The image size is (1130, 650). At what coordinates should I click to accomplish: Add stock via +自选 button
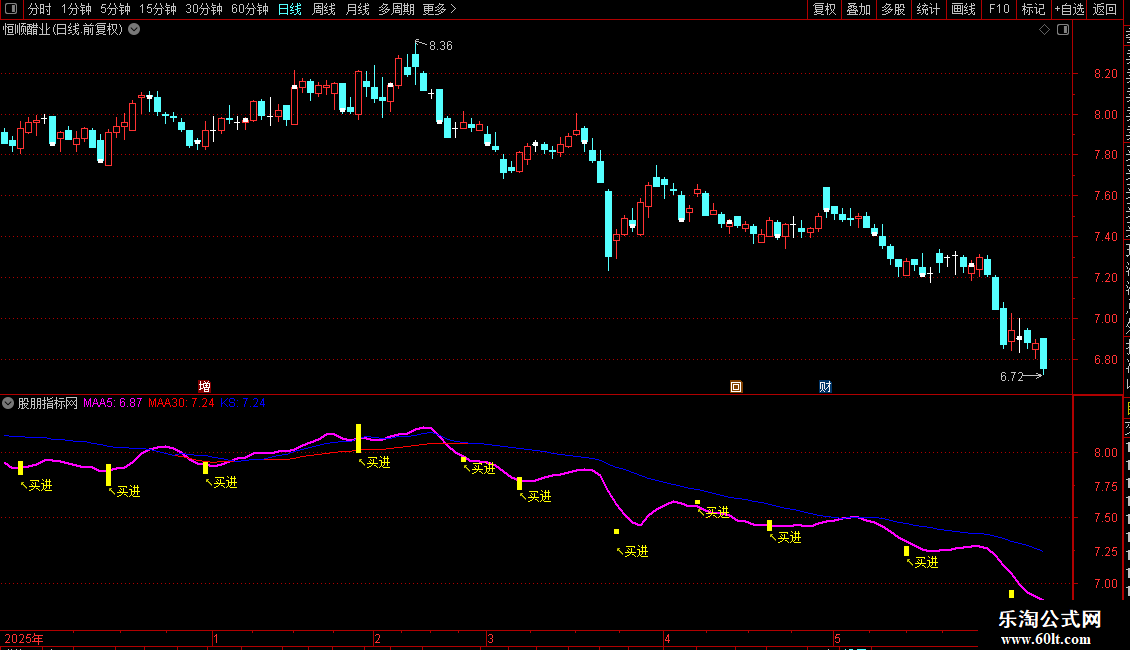pyautogui.click(x=1069, y=9)
